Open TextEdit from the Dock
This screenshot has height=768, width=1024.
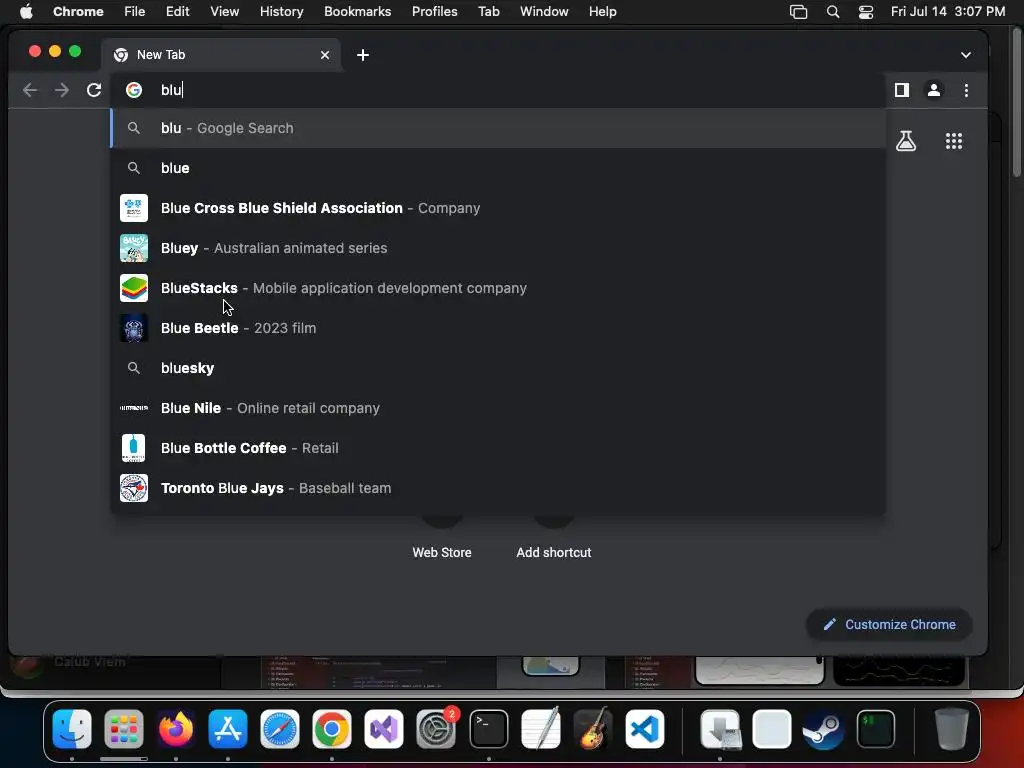(541, 729)
